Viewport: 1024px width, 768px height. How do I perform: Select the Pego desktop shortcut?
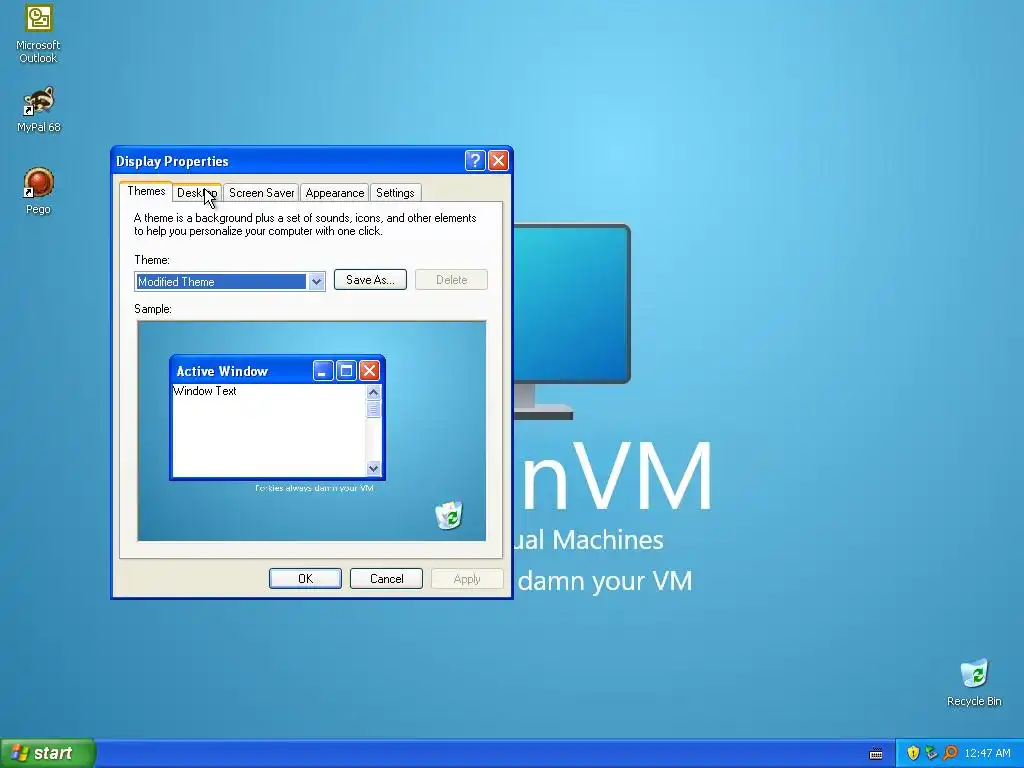pyautogui.click(x=38, y=191)
